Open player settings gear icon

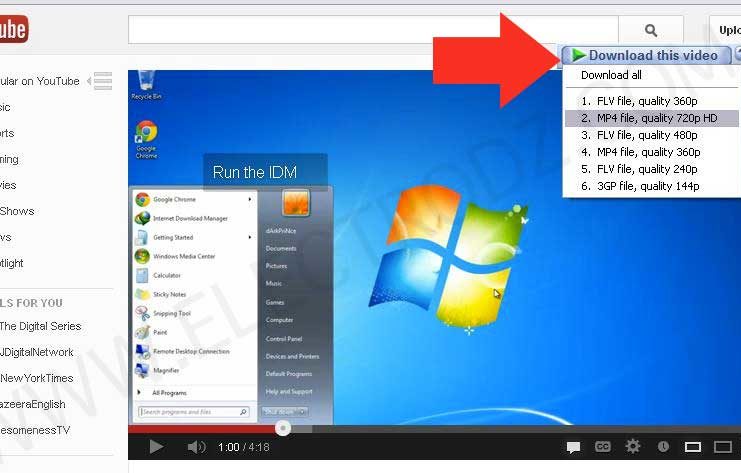tap(633, 446)
